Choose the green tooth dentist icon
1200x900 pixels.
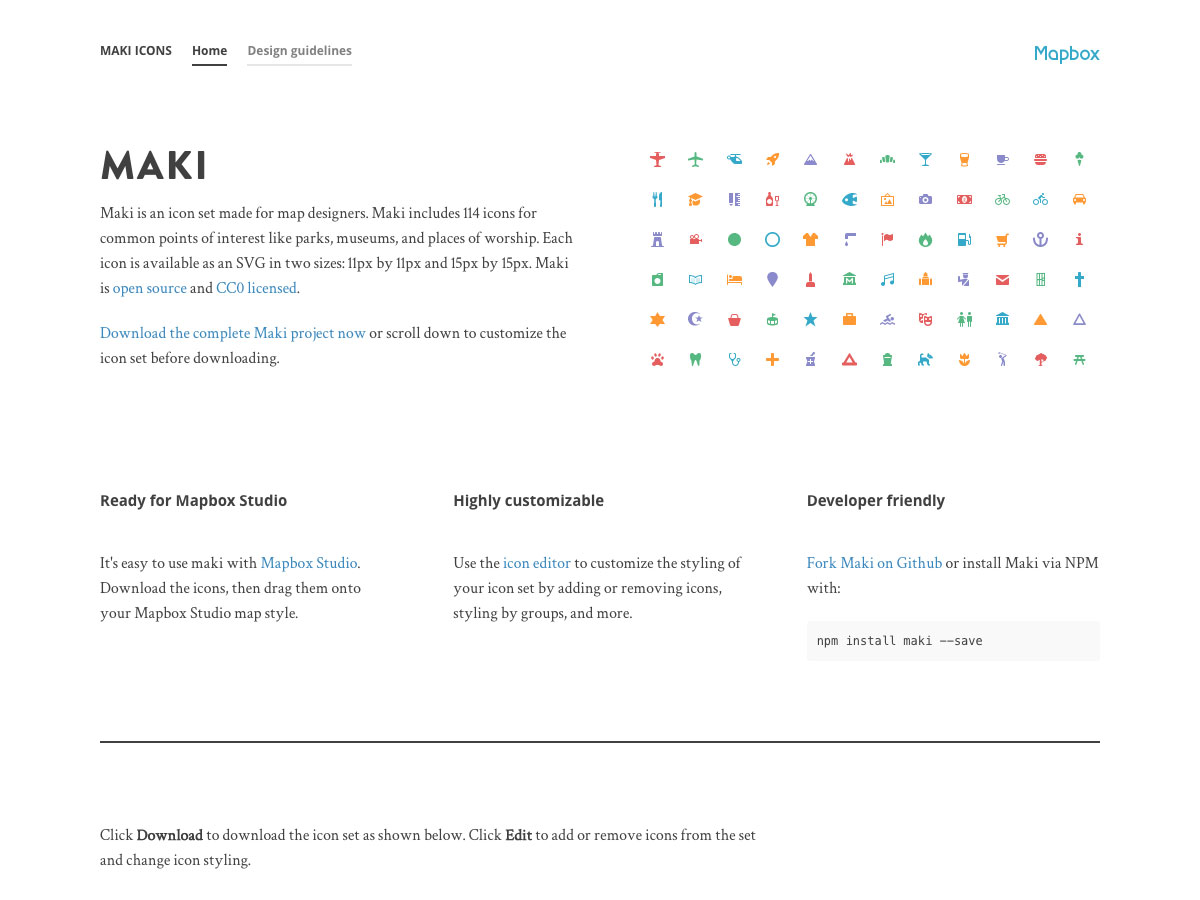tap(695, 359)
